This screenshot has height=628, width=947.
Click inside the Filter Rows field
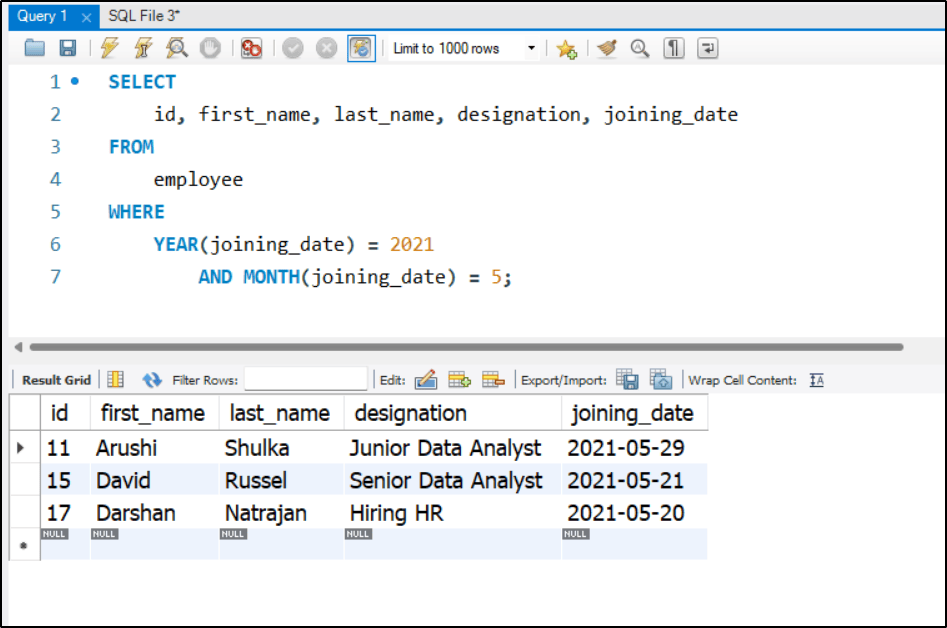click(305, 380)
